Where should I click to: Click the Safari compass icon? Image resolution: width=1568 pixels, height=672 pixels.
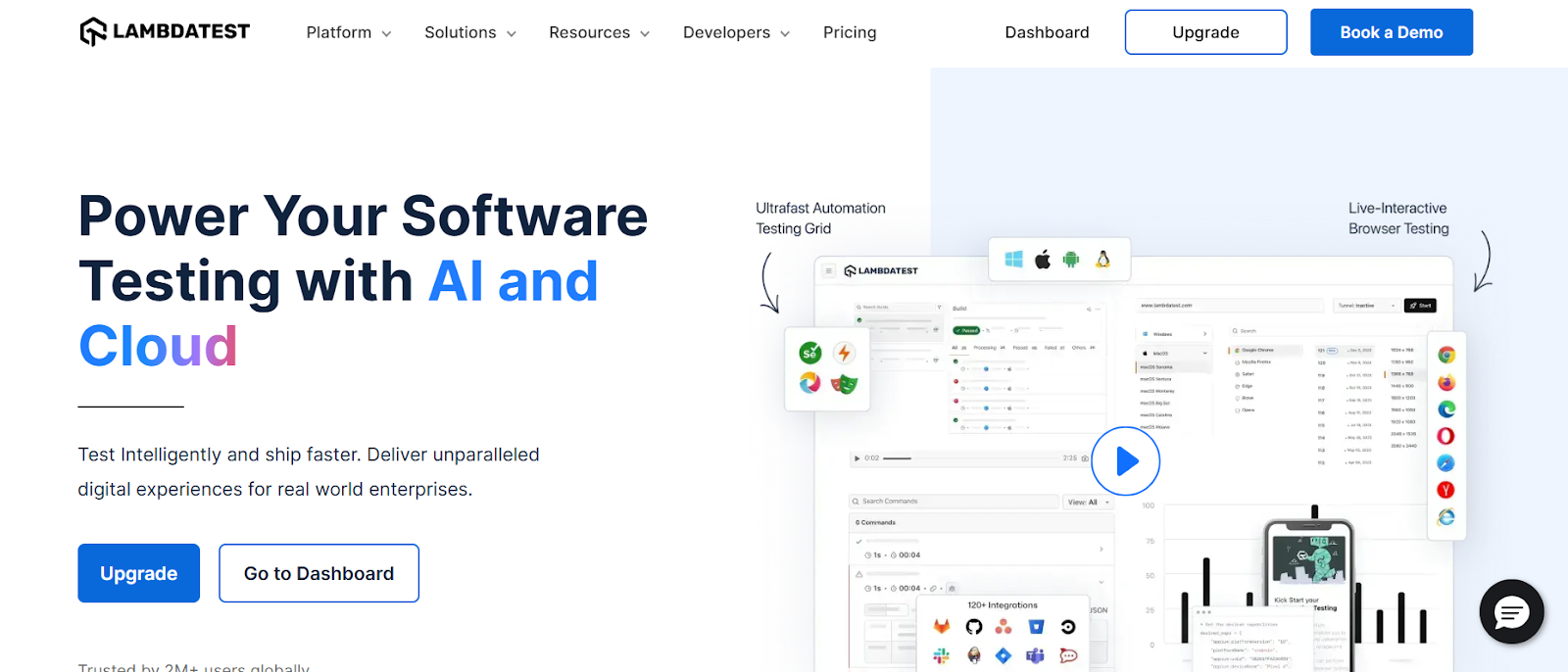click(x=1446, y=462)
